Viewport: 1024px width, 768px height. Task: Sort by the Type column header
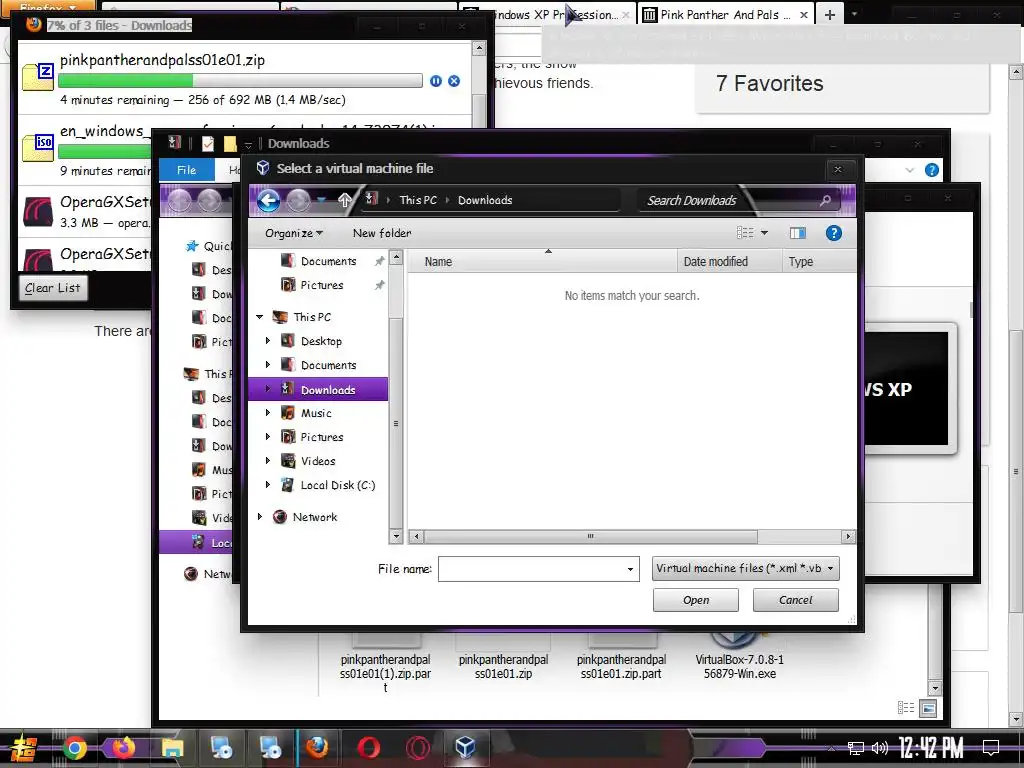pos(819,261)
